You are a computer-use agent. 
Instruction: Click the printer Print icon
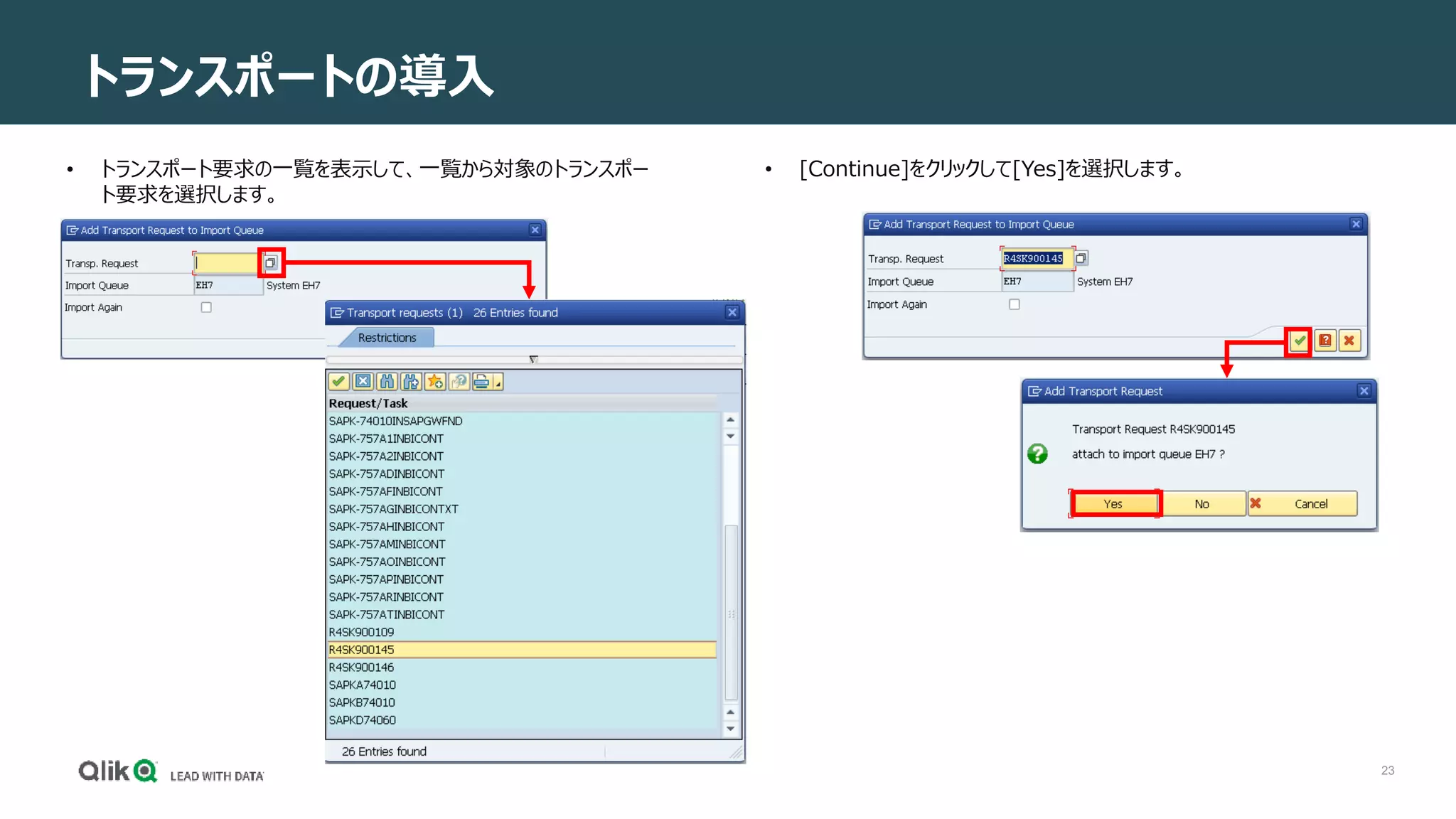click(x=481, y=382)
